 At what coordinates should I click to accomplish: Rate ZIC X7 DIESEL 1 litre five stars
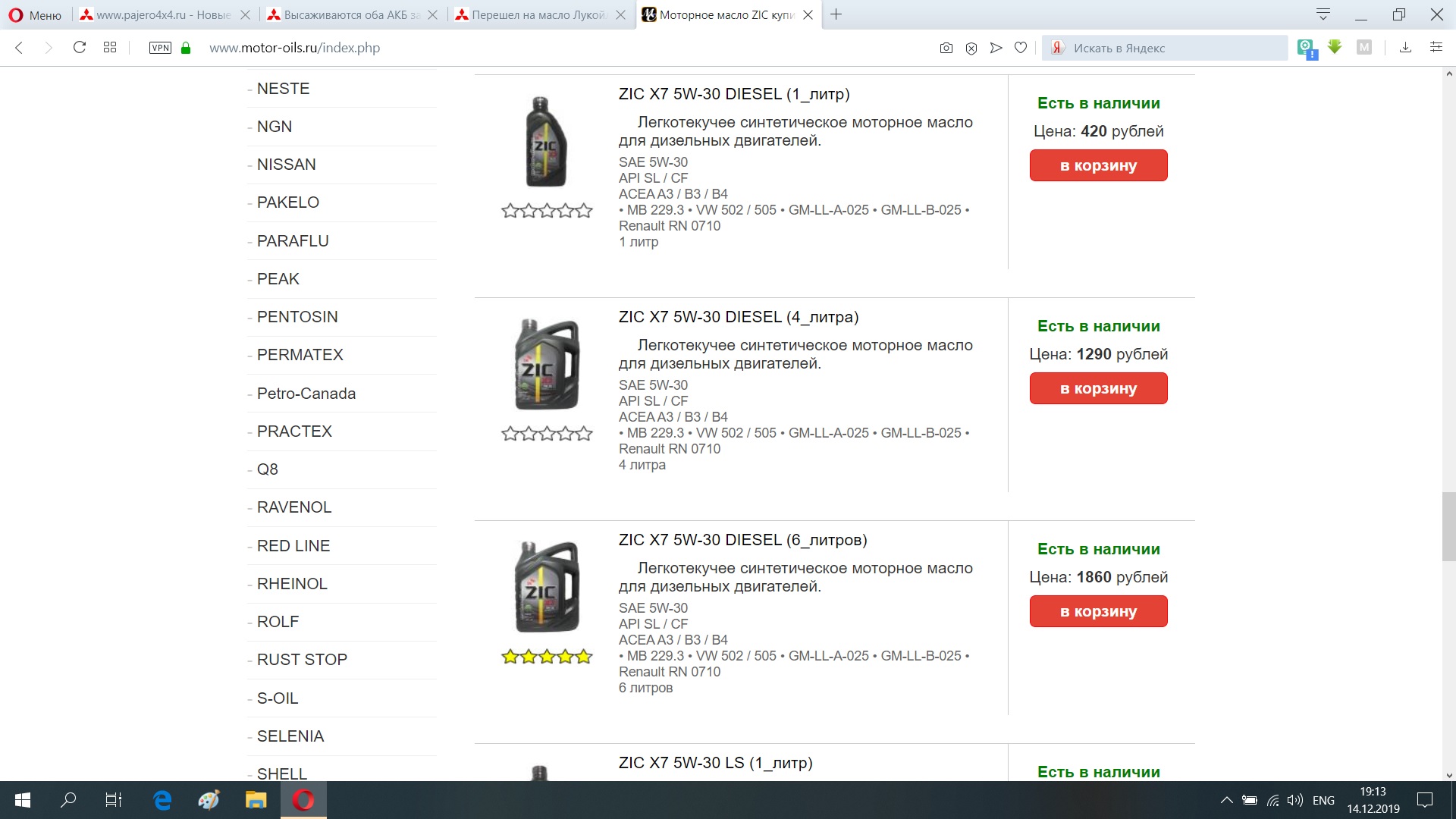tap(584, 211)
